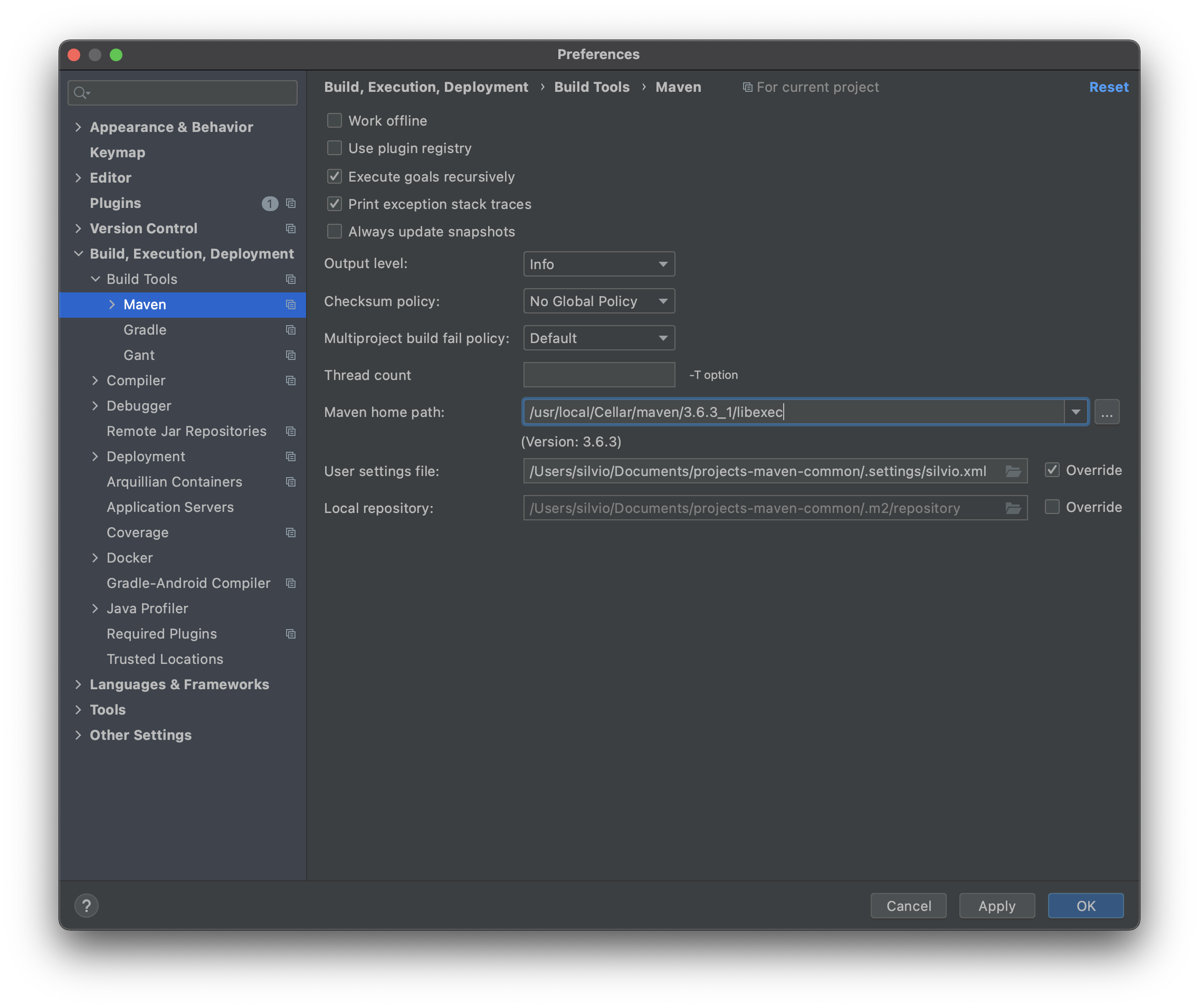Open the Keymap settings page
This screenshot has width=1199, height=1008.
pyautogui.click(x=117, y=153)
